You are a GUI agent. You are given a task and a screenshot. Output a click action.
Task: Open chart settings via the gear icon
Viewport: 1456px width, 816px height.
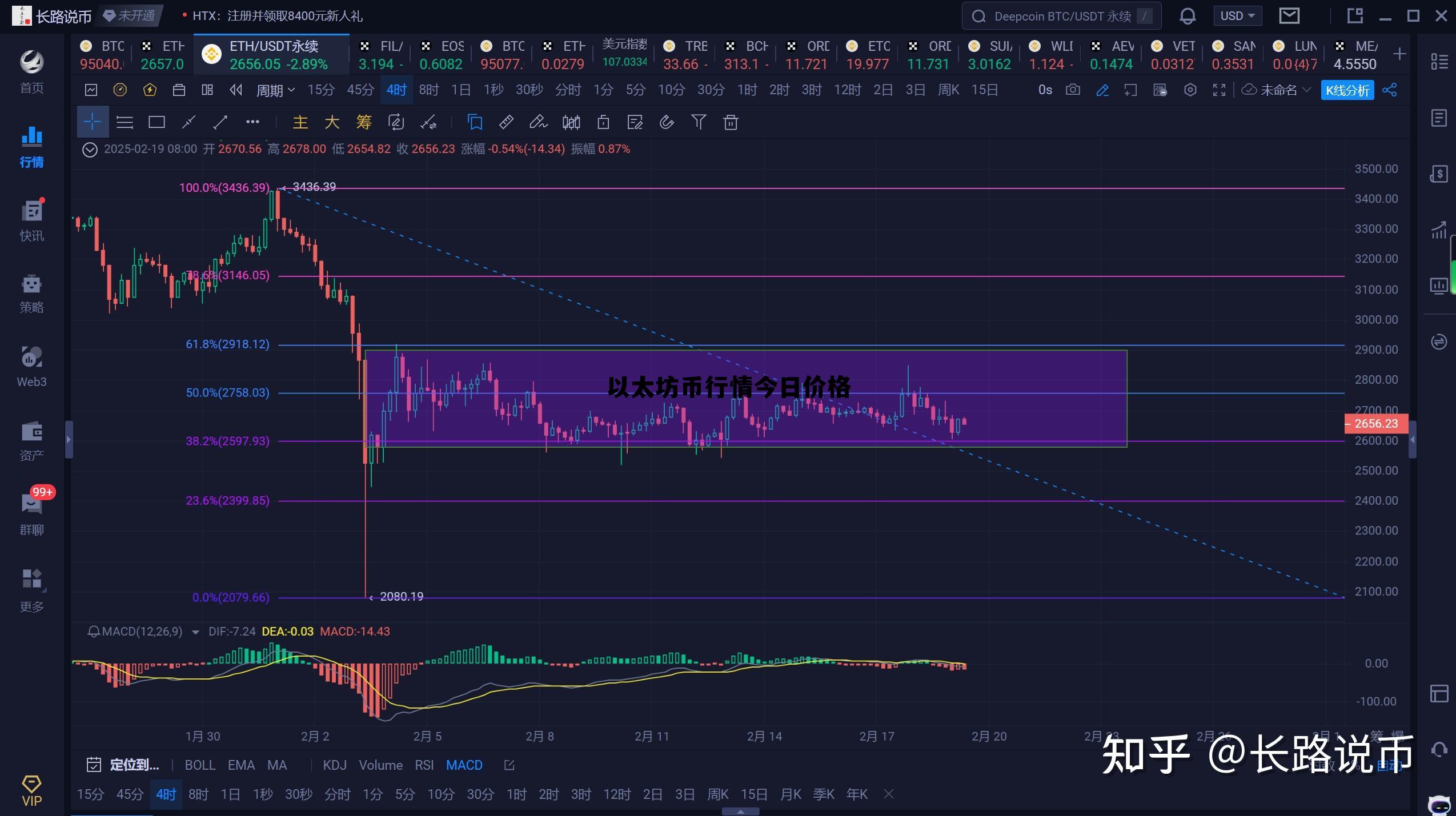(1190, 90)
